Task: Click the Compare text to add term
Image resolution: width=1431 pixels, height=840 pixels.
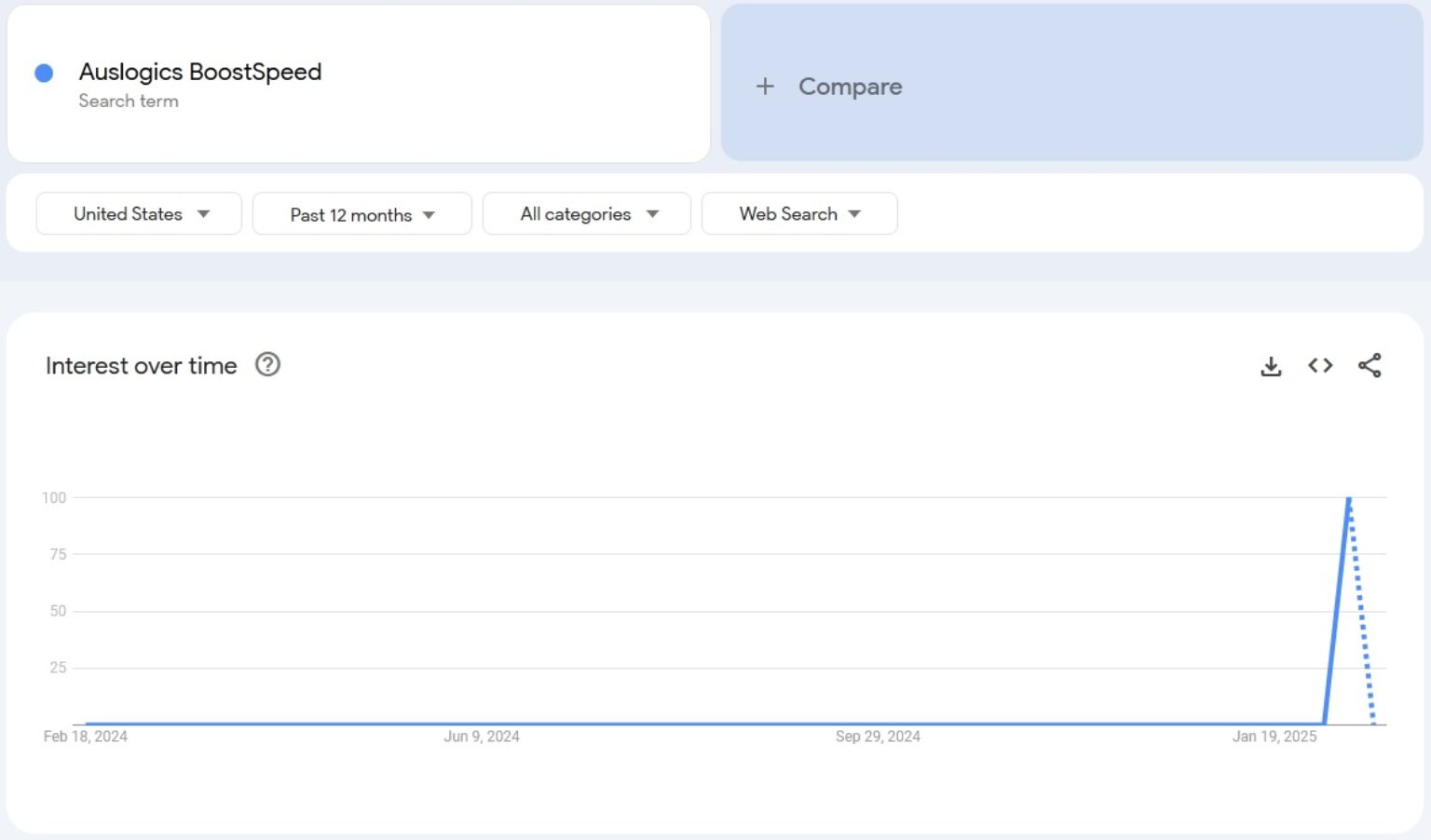Action: (850, 87)
